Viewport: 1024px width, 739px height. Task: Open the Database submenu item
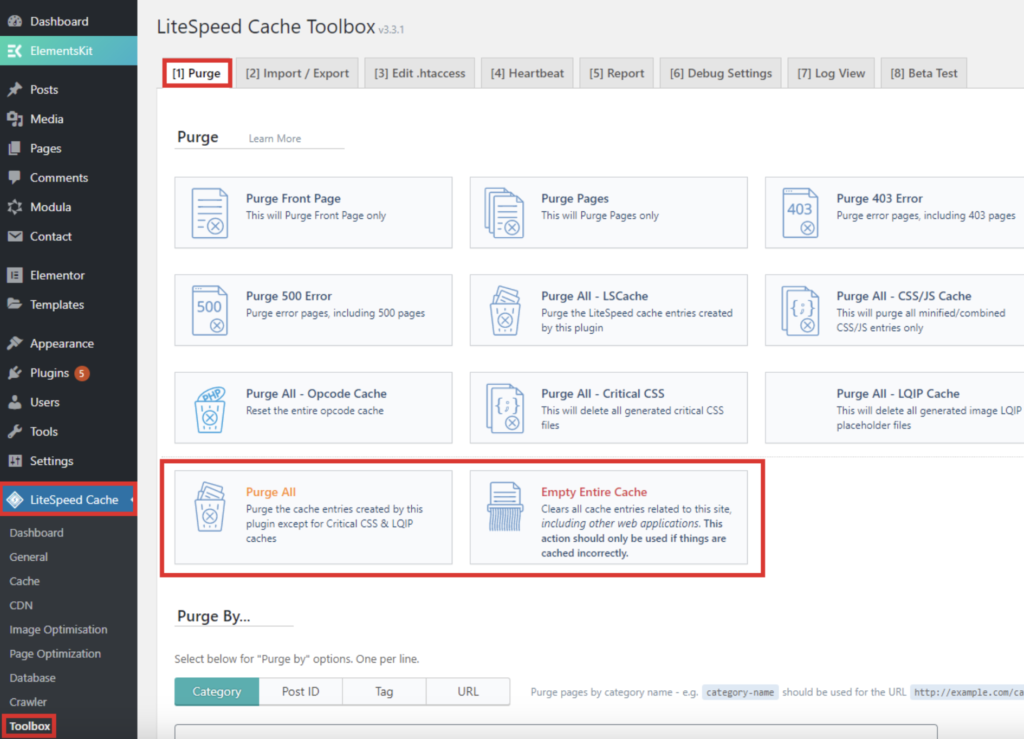tap(33, 678)
